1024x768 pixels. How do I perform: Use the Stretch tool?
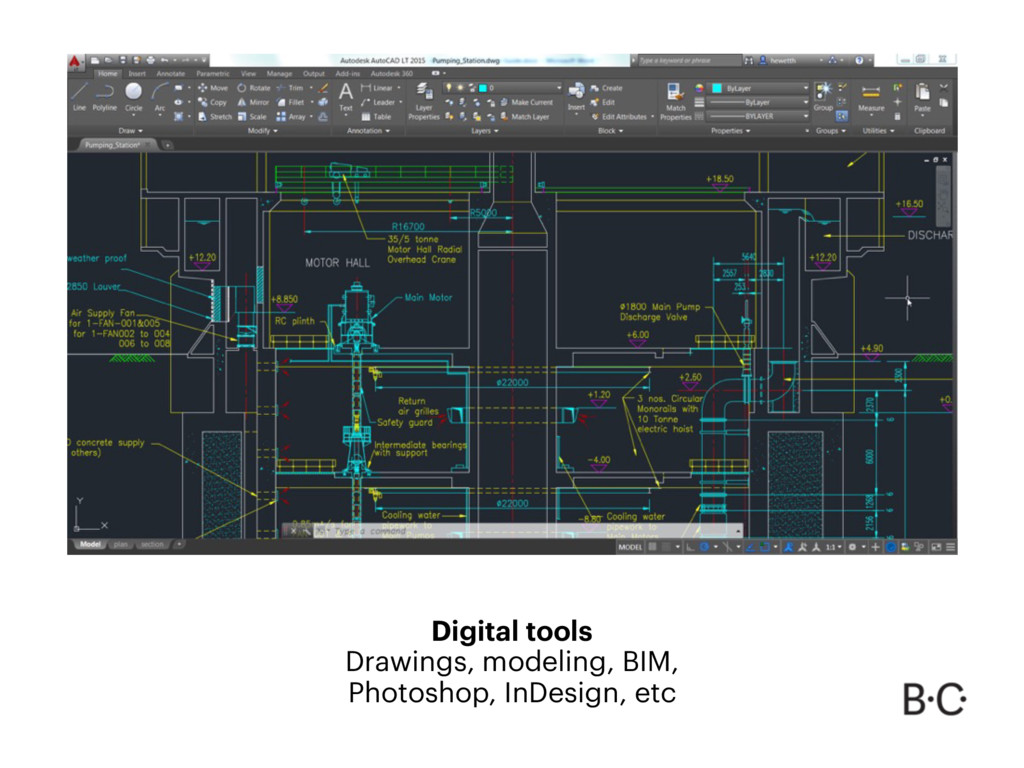pos(215,117)
